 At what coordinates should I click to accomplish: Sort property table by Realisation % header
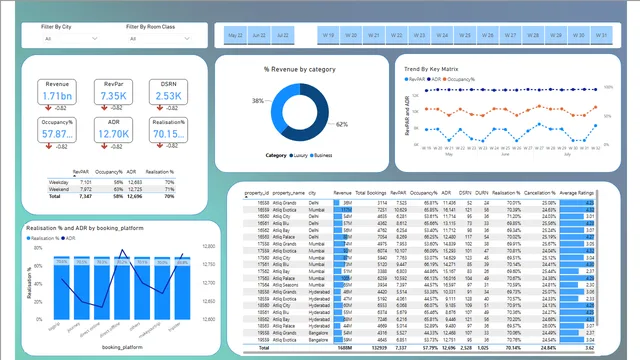pos(506,193)
